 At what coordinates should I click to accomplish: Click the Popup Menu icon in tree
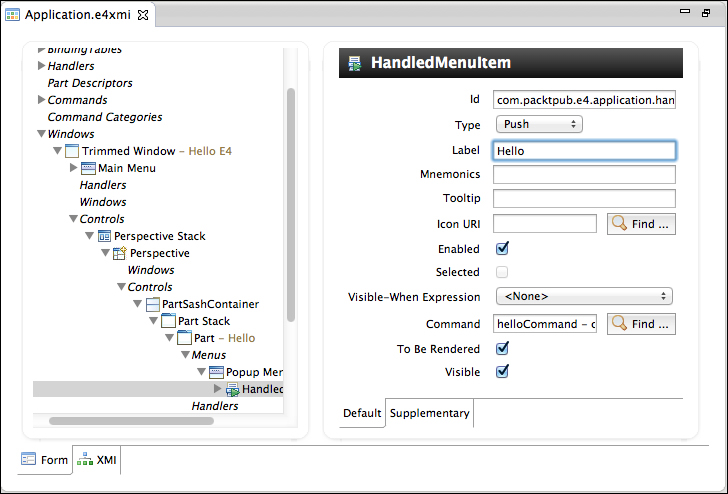click(216, 372)
